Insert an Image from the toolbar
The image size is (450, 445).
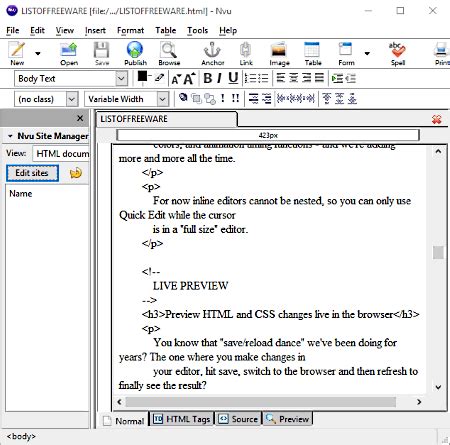[279, 53]
